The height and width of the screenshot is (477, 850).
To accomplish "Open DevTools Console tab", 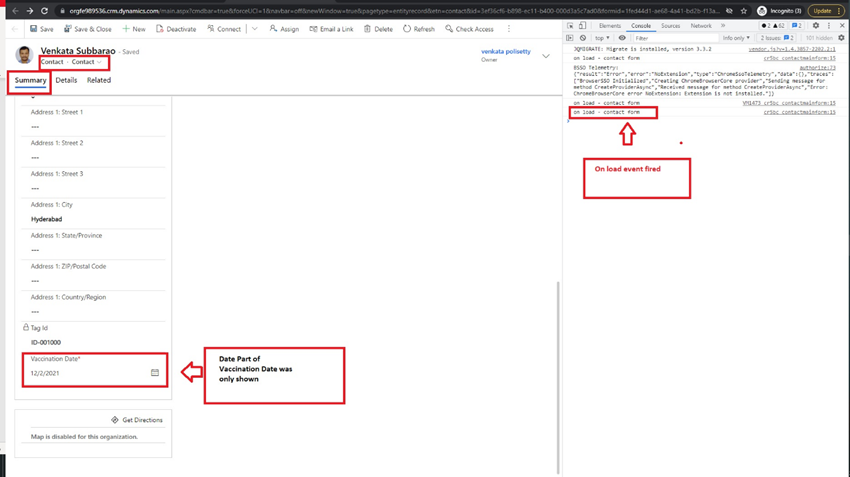I will coord(641,26).
